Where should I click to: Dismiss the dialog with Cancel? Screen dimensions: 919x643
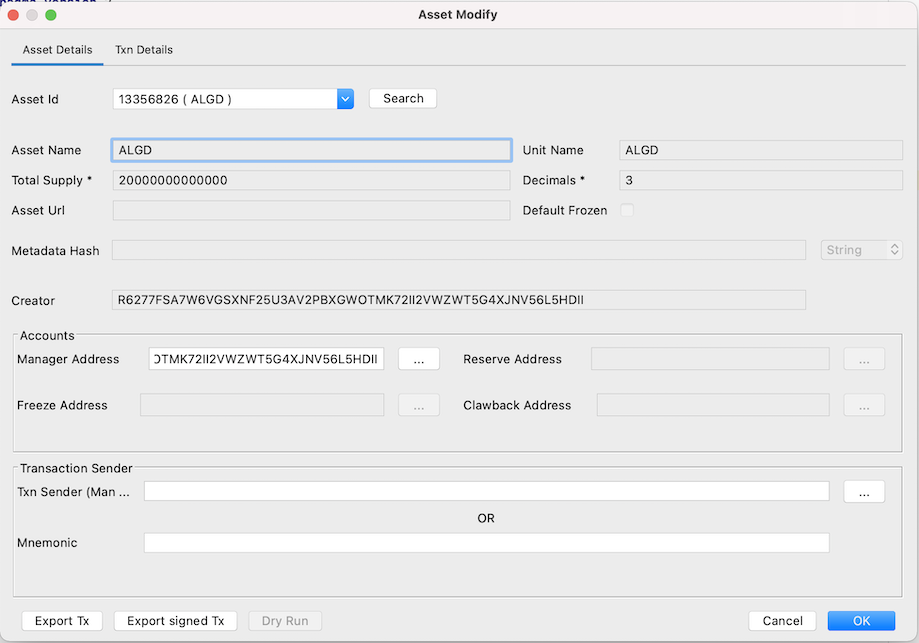782,620
